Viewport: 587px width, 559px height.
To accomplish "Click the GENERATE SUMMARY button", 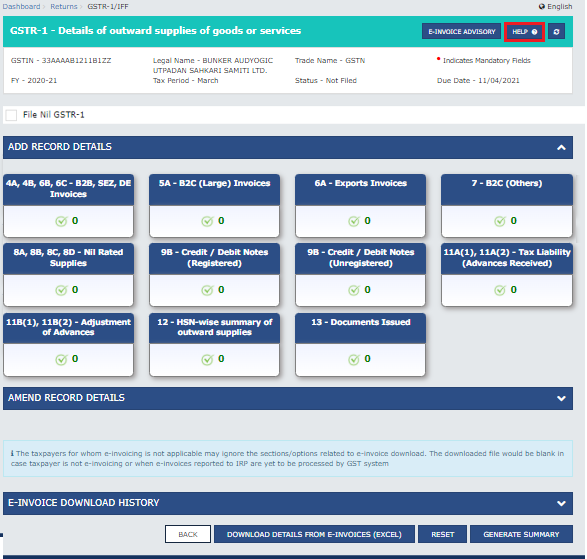I will click(521, 534).
